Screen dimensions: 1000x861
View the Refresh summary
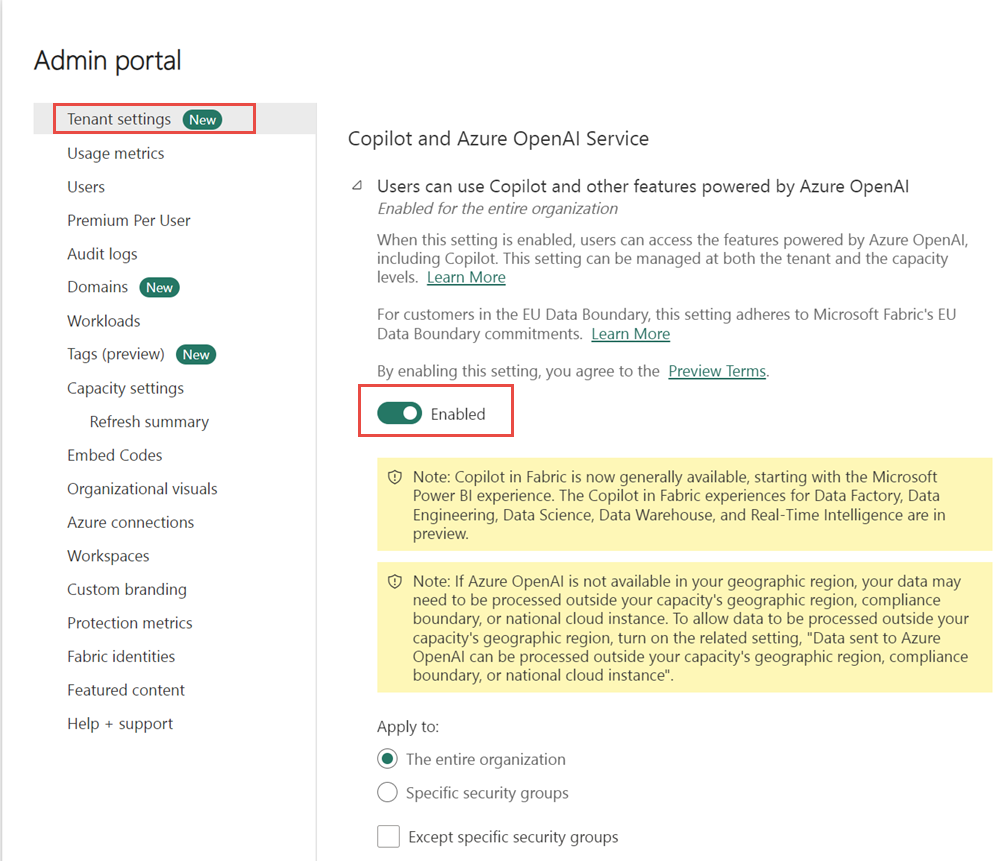tap(149, 421)
